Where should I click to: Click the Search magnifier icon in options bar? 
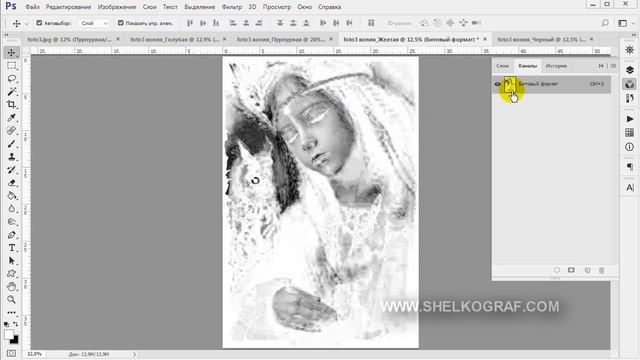tap(605, 23)
